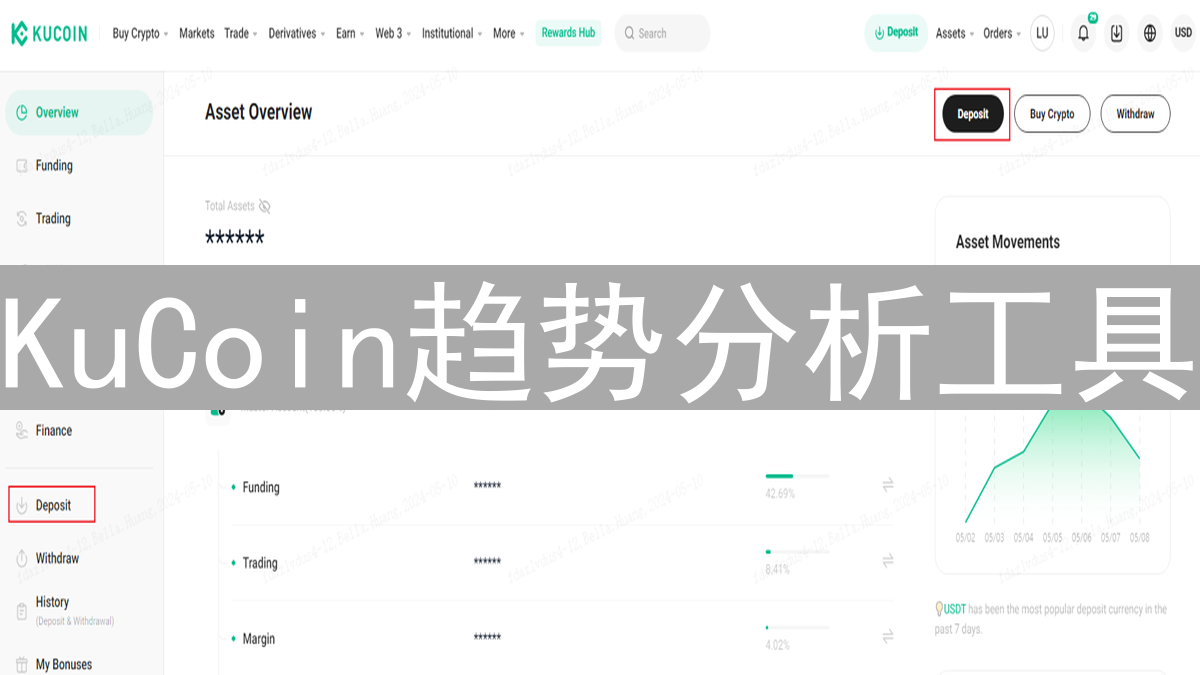This screenshot has height=675, width=1200.
Task: Click the Total Assets masked value
Action: point(234,238)
